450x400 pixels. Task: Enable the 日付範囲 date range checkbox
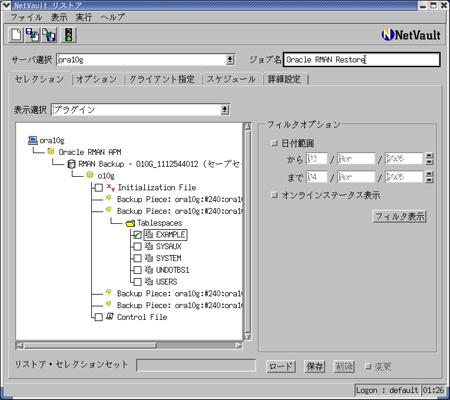[274, 143]
